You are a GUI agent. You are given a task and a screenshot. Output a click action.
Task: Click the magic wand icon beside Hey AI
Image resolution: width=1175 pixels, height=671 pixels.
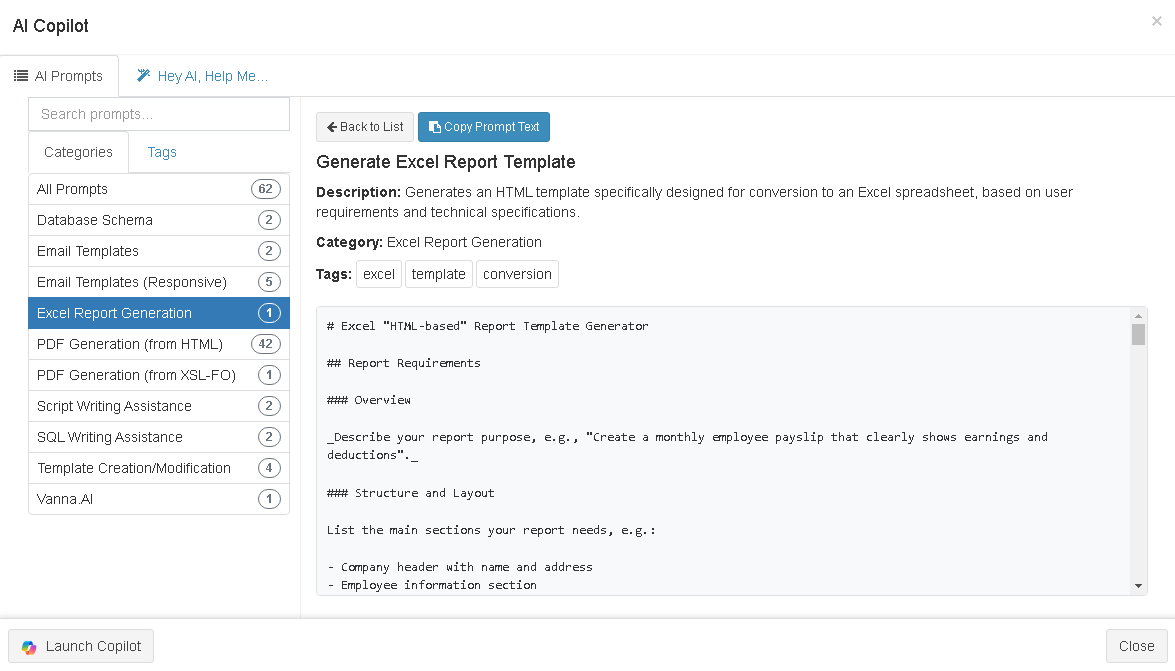click(x=144, y=76)
